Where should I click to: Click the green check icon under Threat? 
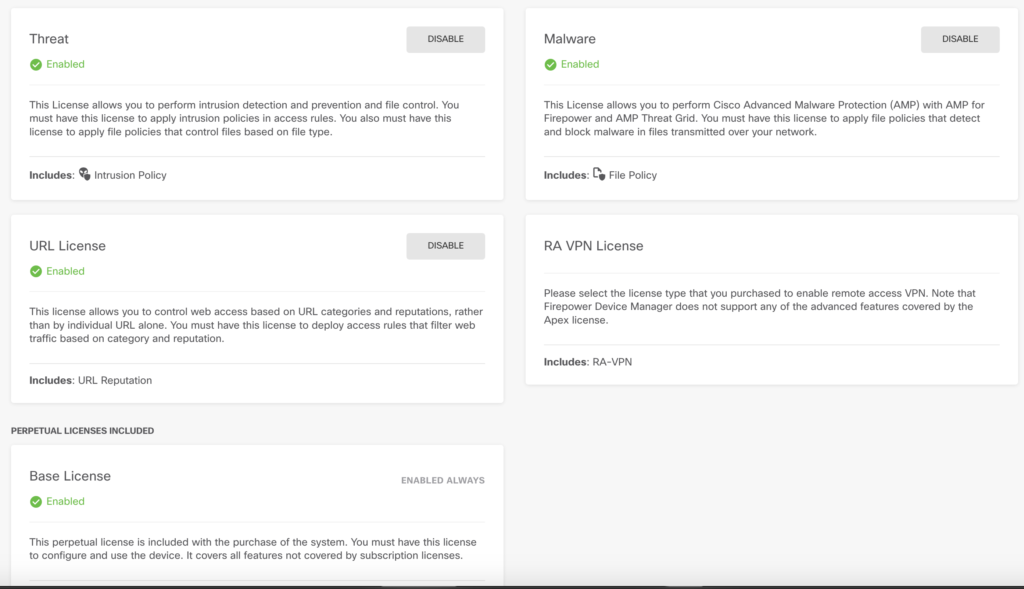pos(36,65)
